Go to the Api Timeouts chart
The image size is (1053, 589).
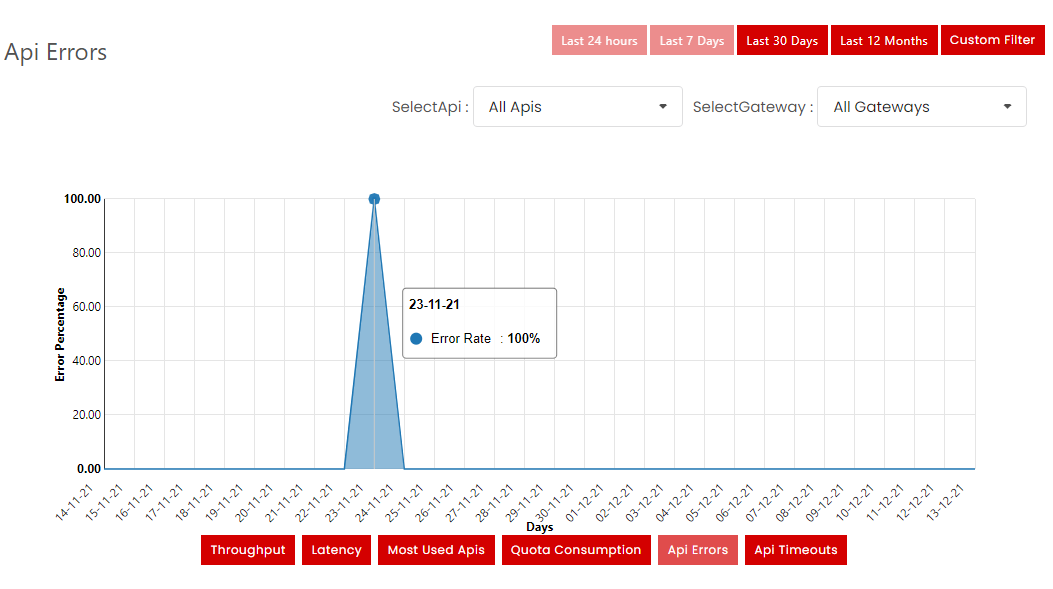click(x=795, y=550)
